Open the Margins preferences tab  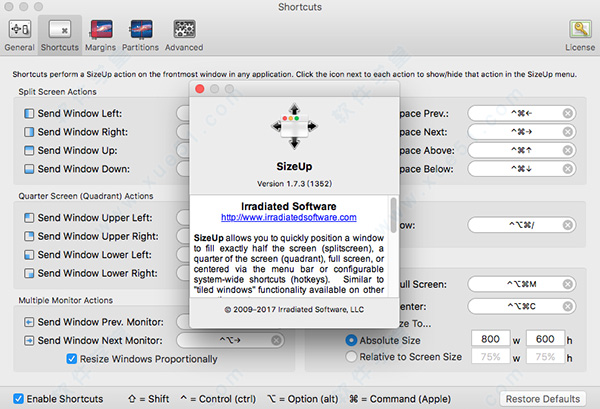click(101, 36)
